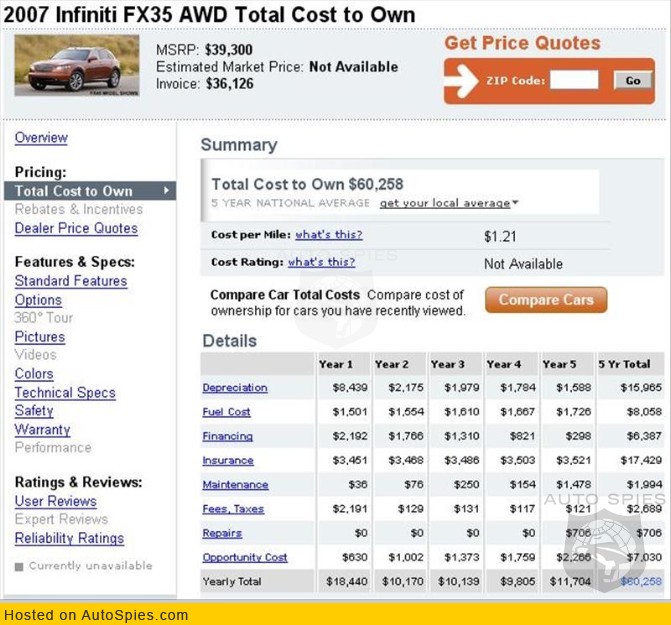Open the Safety link
The height and width of the screenshot is (625, 671).
(34, 411)
